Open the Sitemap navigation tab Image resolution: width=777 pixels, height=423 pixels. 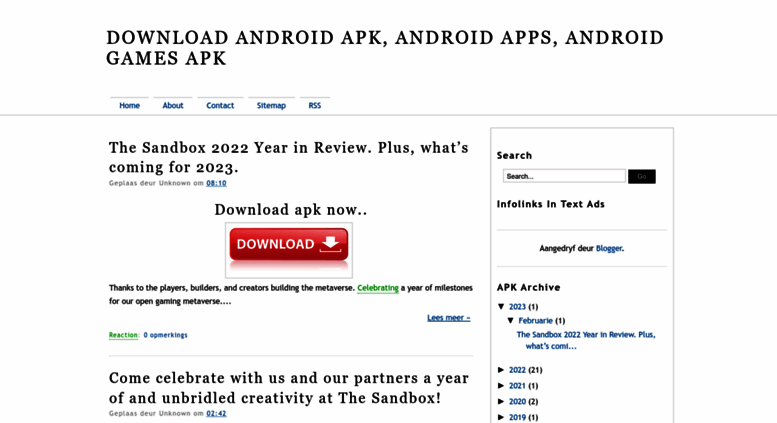click(271, 106)
